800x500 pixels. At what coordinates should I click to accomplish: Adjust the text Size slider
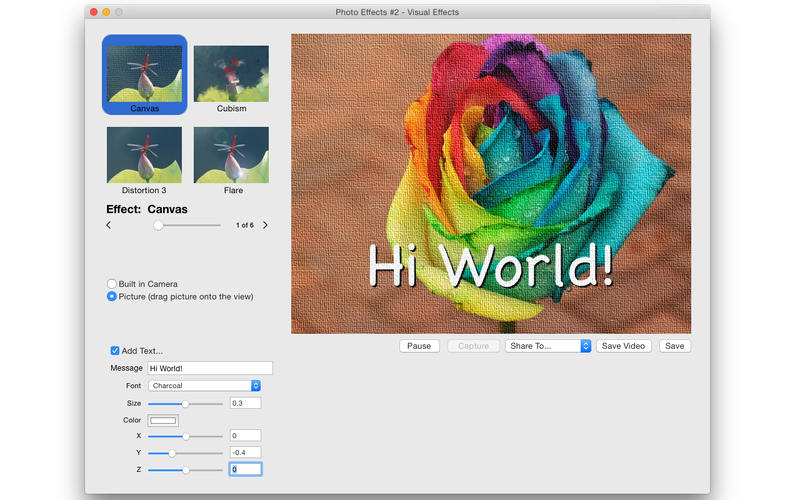185,404
